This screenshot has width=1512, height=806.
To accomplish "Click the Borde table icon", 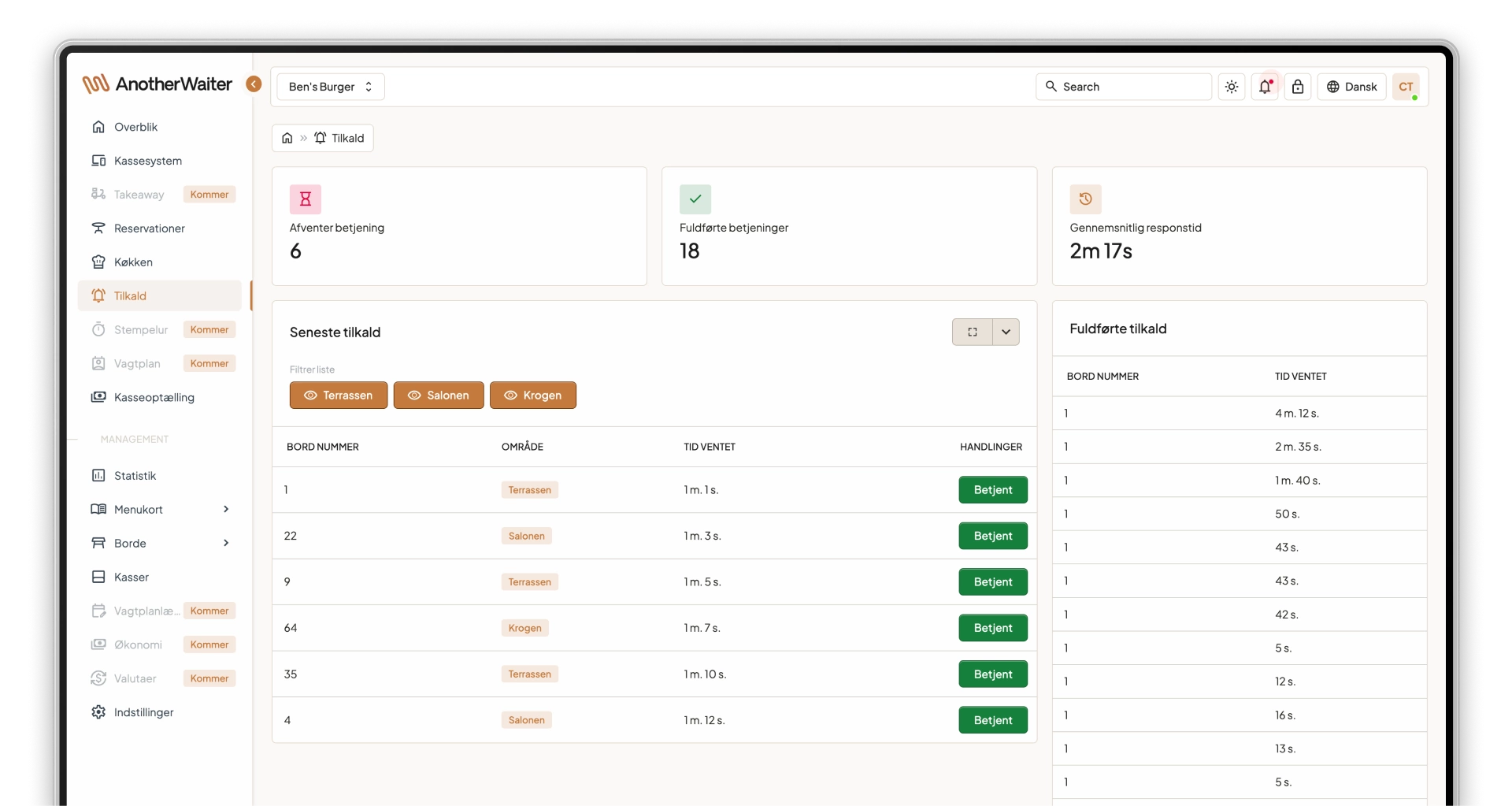I will point(98,544).
